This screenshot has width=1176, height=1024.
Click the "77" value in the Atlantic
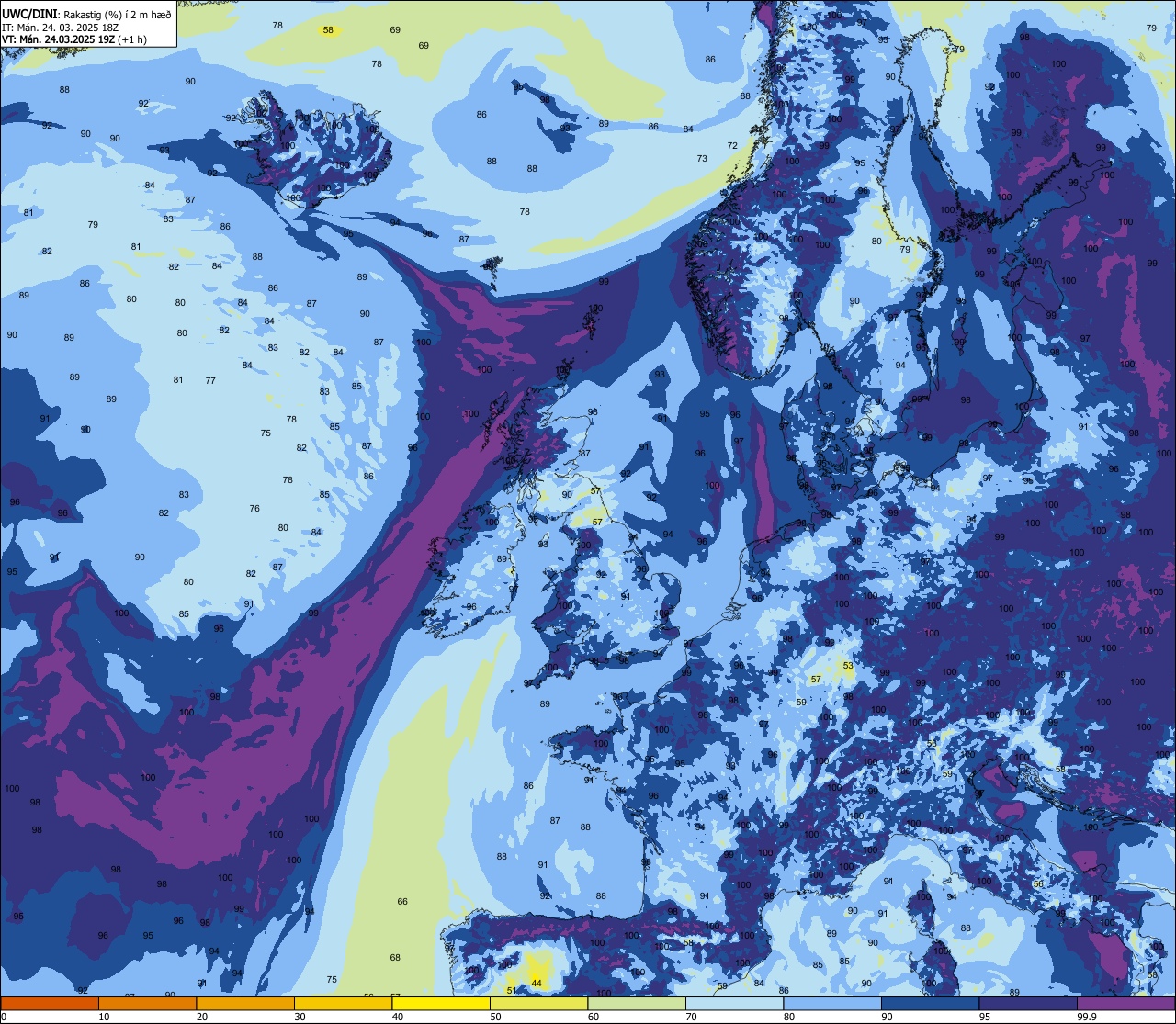coord(210,381)
